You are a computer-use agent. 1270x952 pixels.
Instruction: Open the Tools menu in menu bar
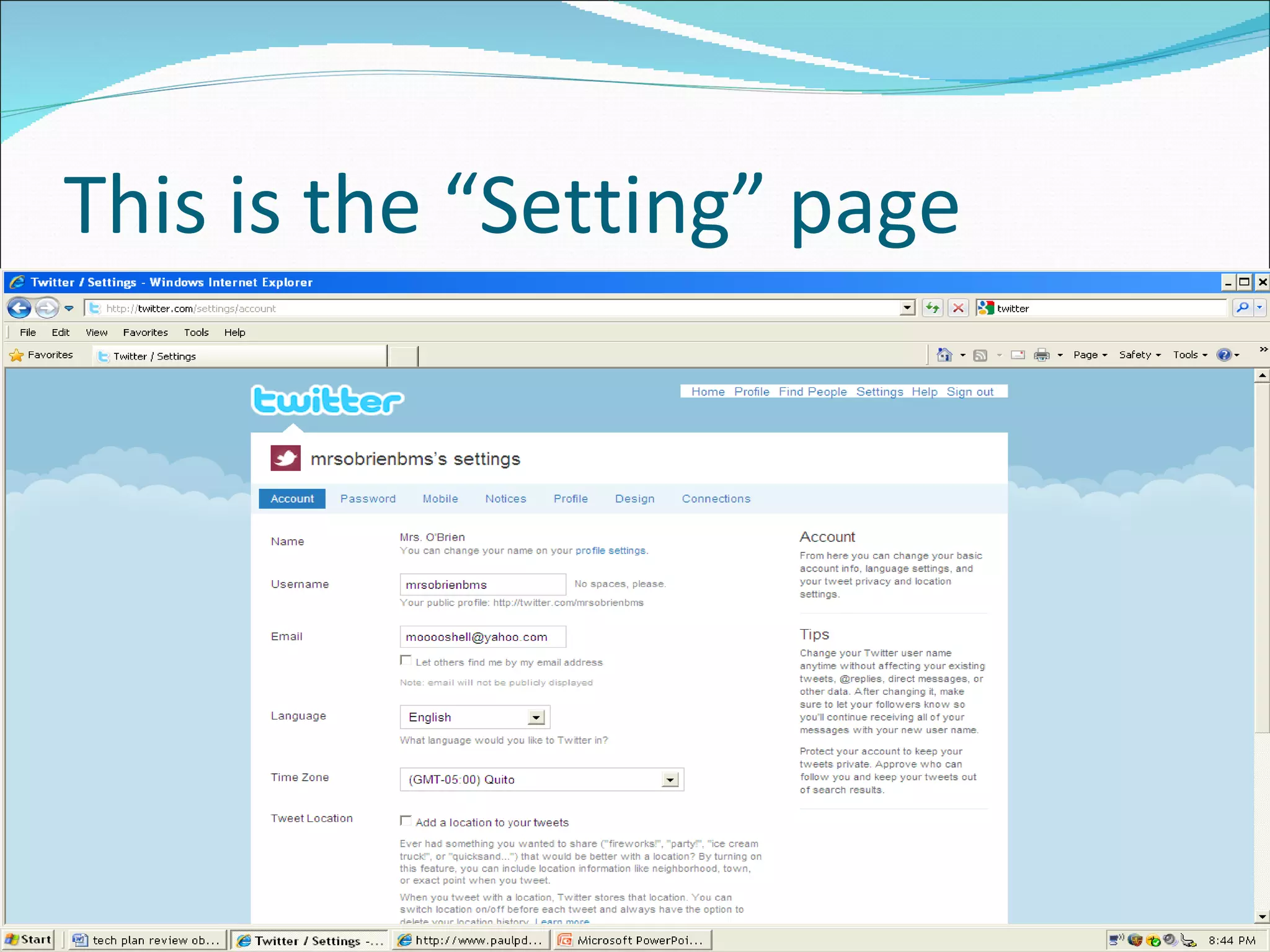196,332
